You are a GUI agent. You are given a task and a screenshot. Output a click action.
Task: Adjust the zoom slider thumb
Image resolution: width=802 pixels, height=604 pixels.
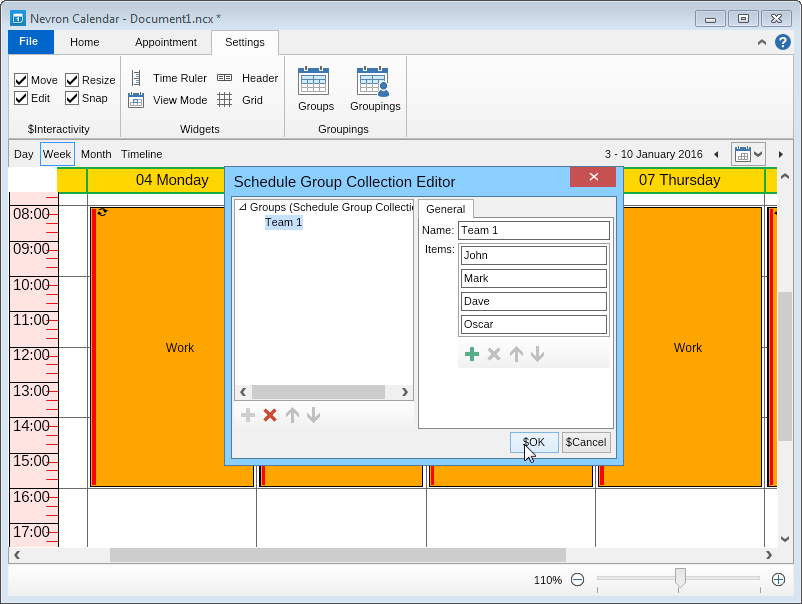(680, 577)
